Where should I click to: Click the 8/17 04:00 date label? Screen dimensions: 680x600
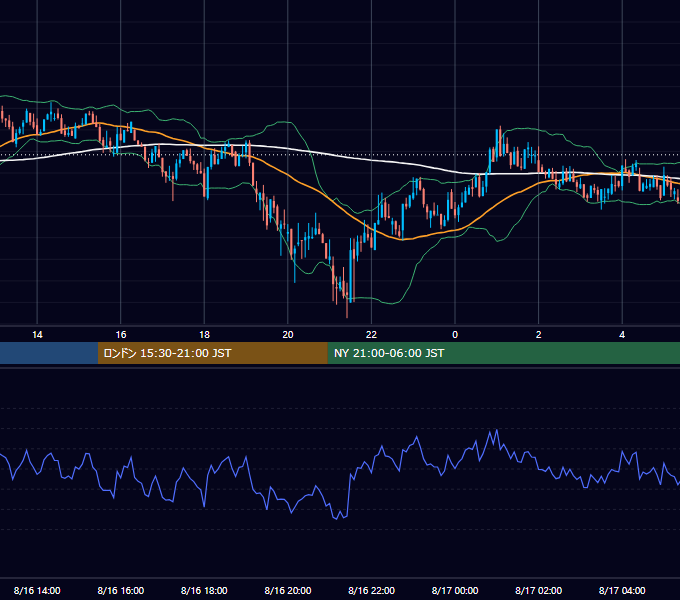coord(622,590)
